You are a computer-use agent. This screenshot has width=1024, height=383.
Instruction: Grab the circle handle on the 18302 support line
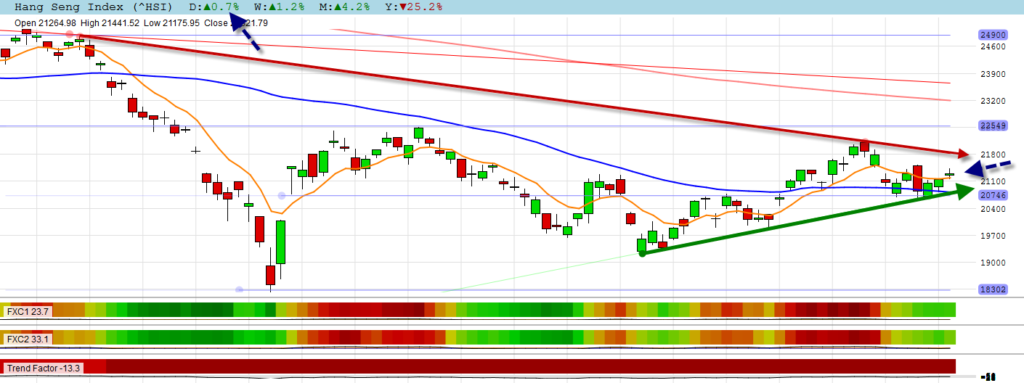coord(239,290)
